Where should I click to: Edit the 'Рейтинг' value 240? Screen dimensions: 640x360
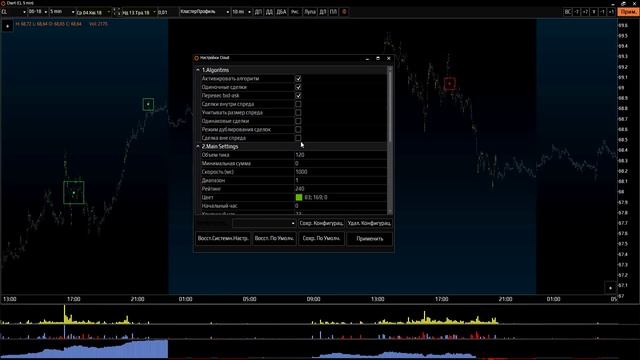click(340, 189)
